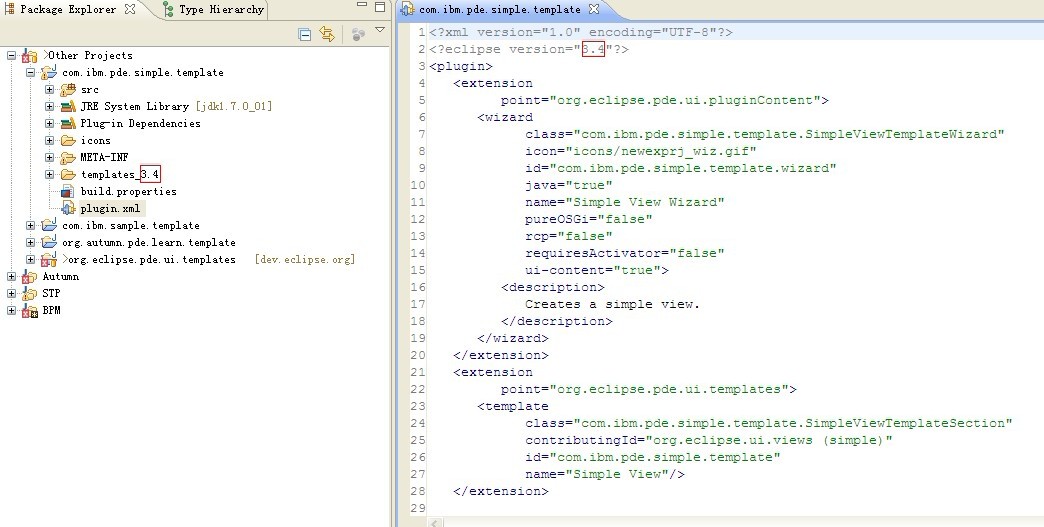Click the contributingId="org.eclipse.ui.views (simple)" line
Image resolution: width=1044 pixels, height=527 pixels.
click(x=708, y=440)
